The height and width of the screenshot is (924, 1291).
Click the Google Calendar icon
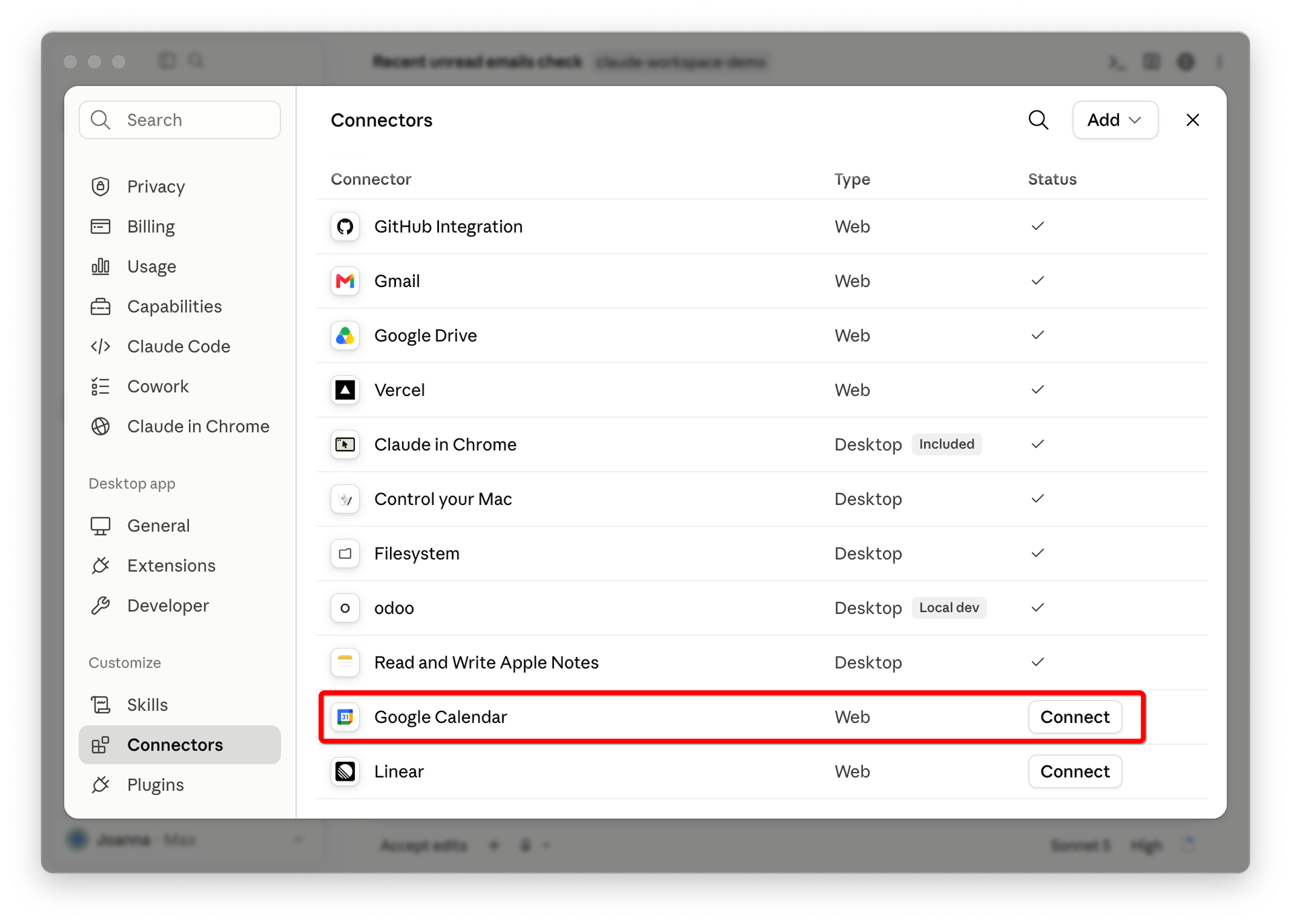(x=345, y=717)
